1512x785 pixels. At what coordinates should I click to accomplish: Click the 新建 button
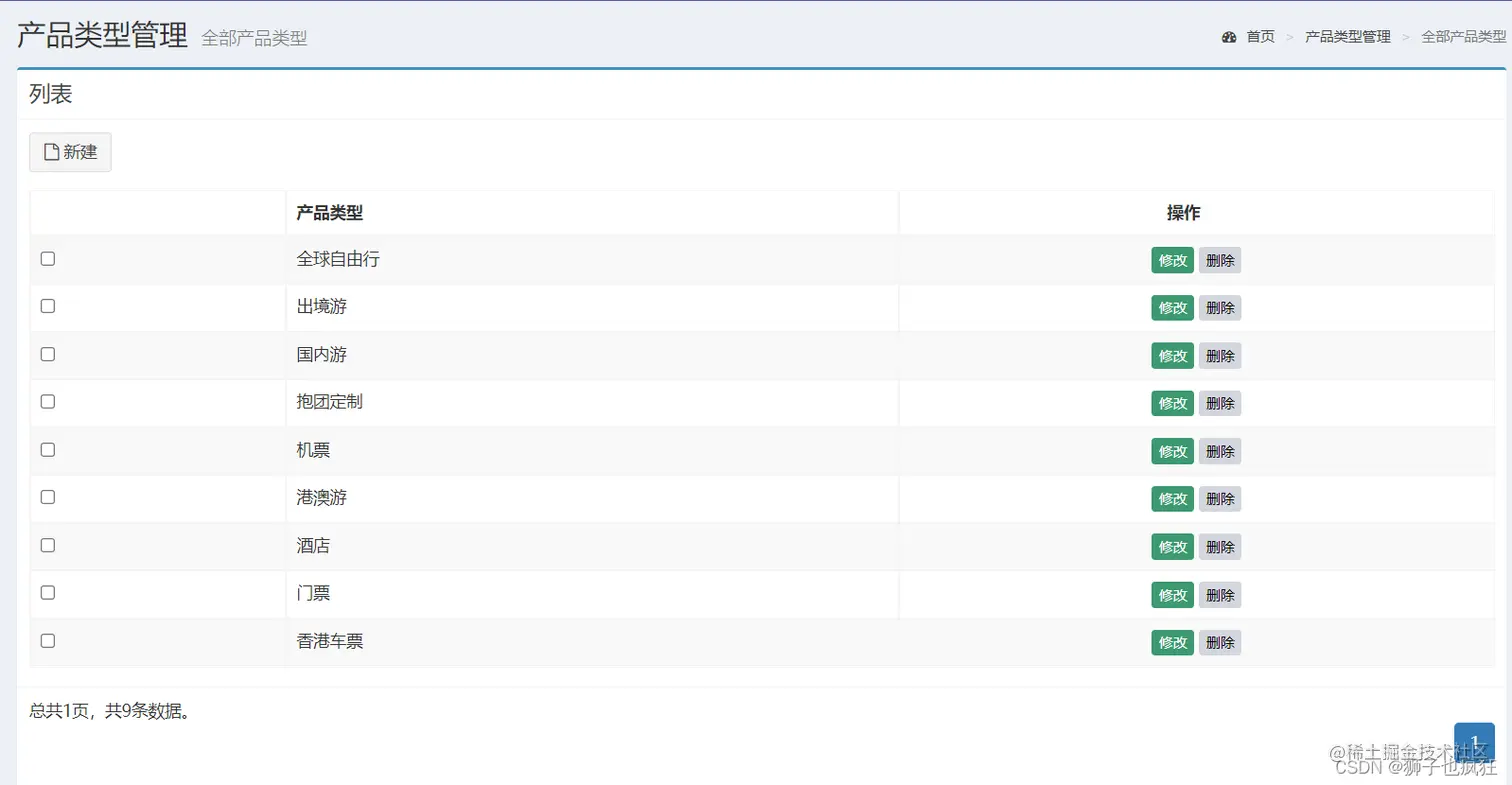tap(70, 152)
